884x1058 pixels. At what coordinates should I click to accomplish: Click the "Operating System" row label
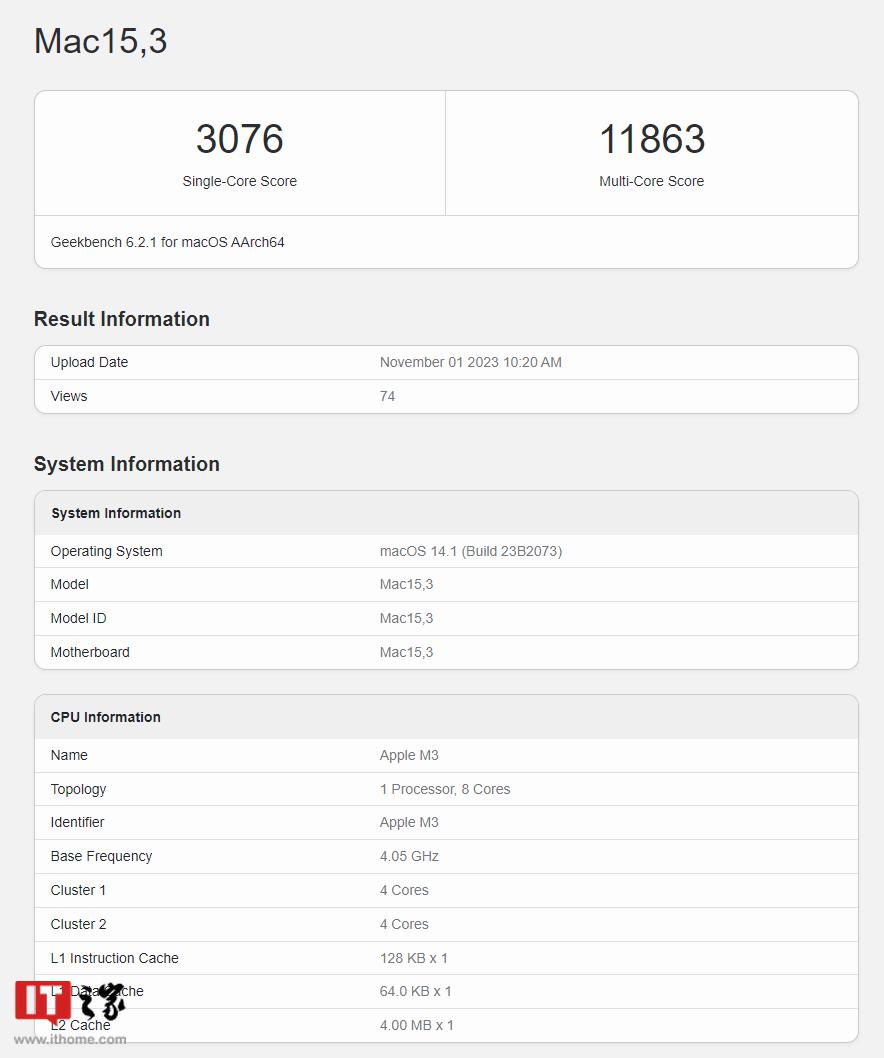107,551
